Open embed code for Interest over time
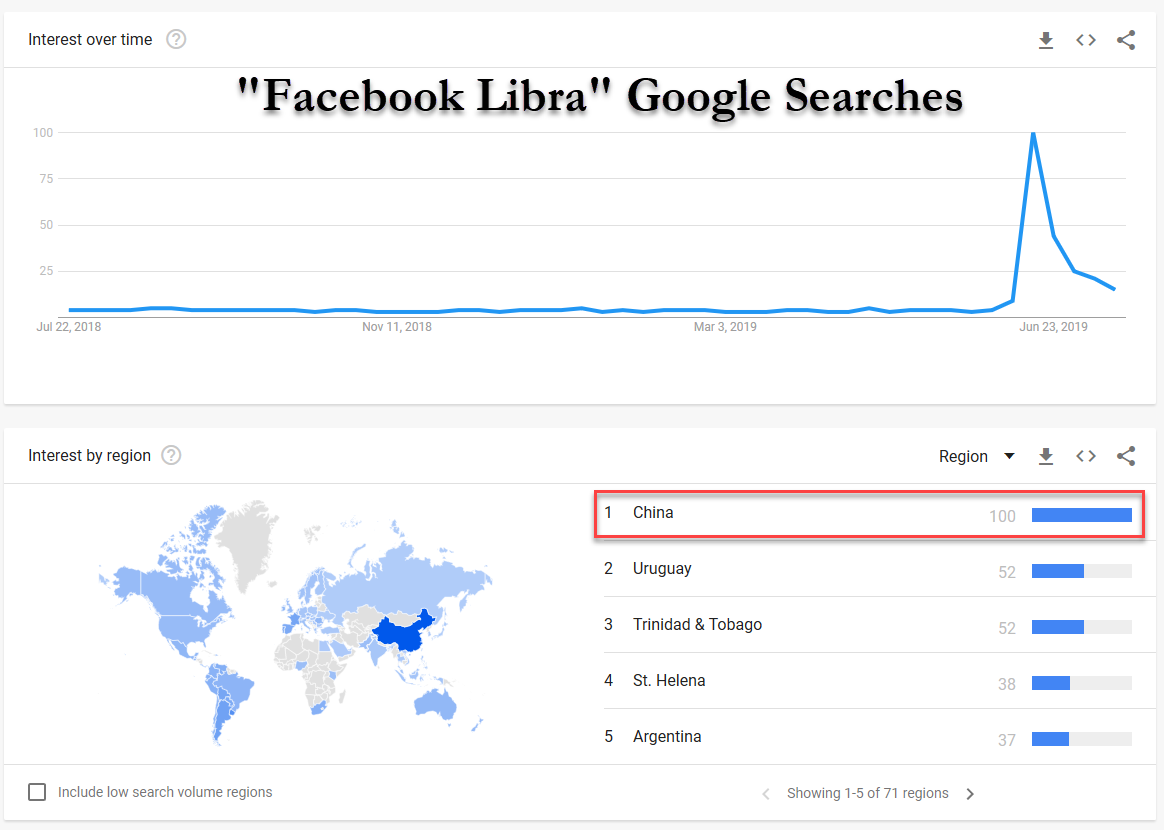The height and width of the screenshot is (830, 1164). click(x=1085, y=40)
